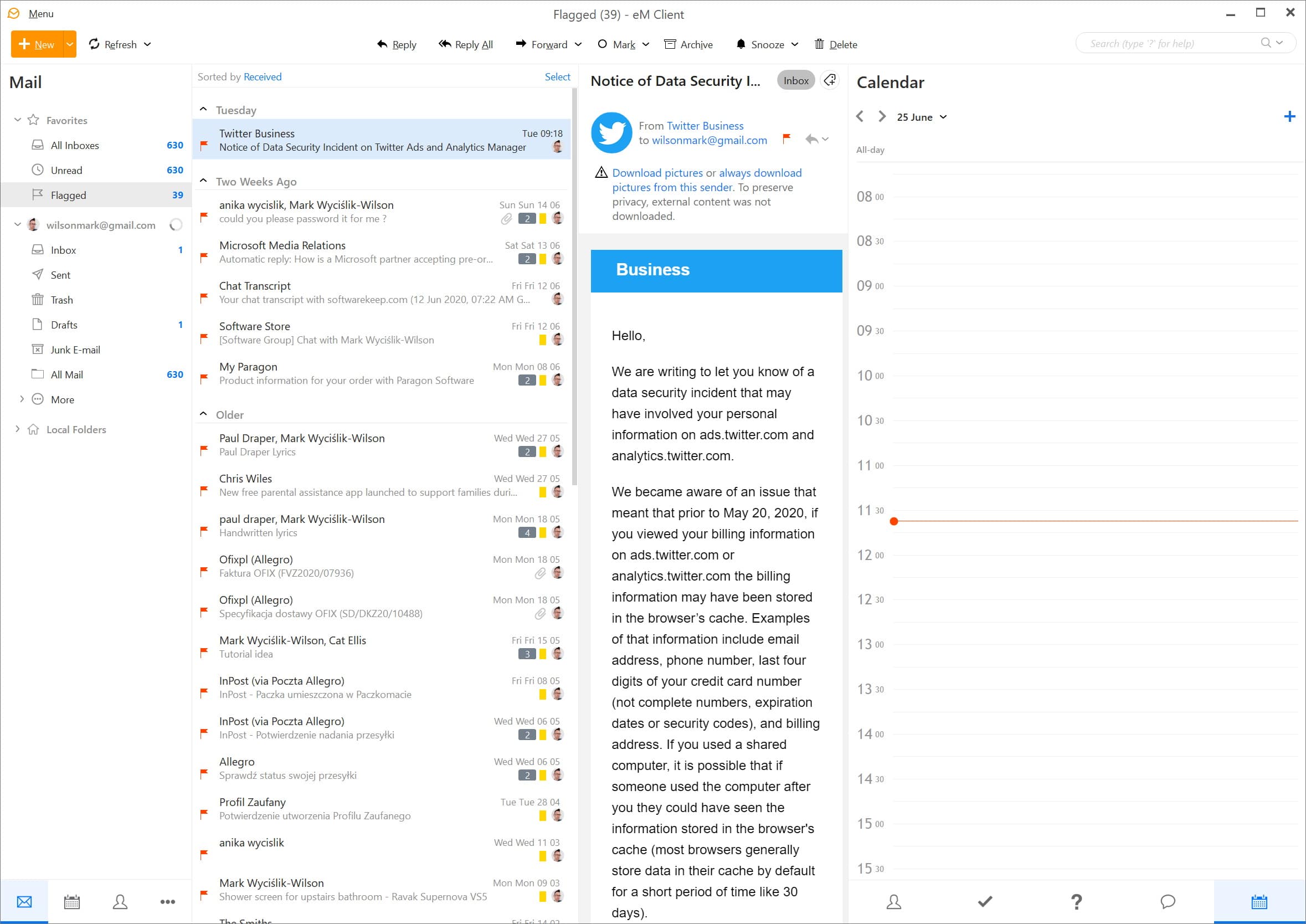The width and height of the screenshot is (1306, 924).
Task: Toggle collapse Two Weeks Ago group
Action: click(205, 181)
